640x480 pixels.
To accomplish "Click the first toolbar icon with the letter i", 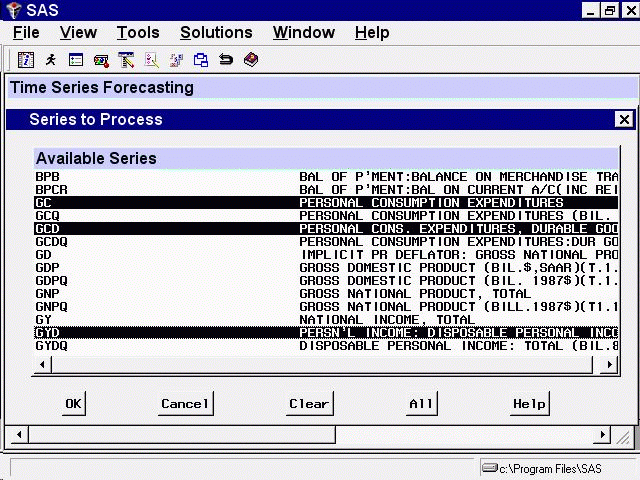I will [x=26, y=60].
